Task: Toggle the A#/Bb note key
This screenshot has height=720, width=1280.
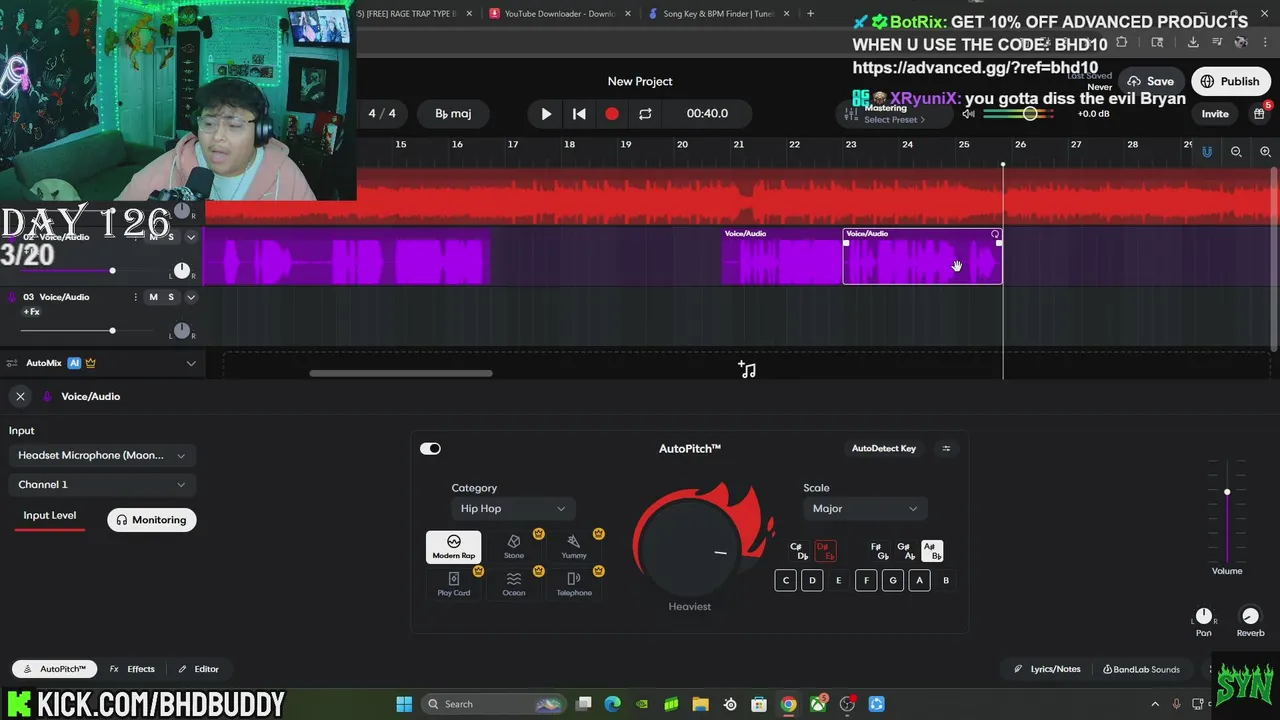Action: [931, 551]
